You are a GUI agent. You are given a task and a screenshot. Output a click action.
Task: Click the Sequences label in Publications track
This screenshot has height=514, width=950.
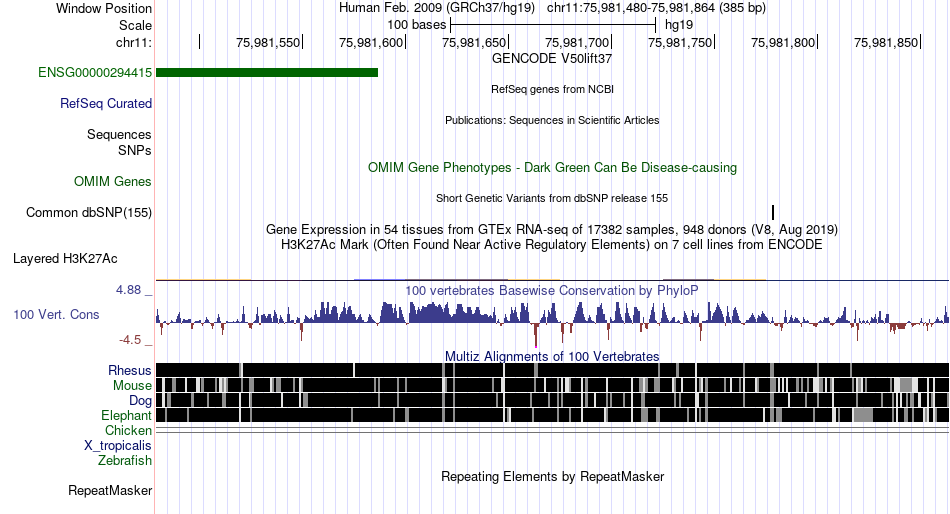pos(119,135)
